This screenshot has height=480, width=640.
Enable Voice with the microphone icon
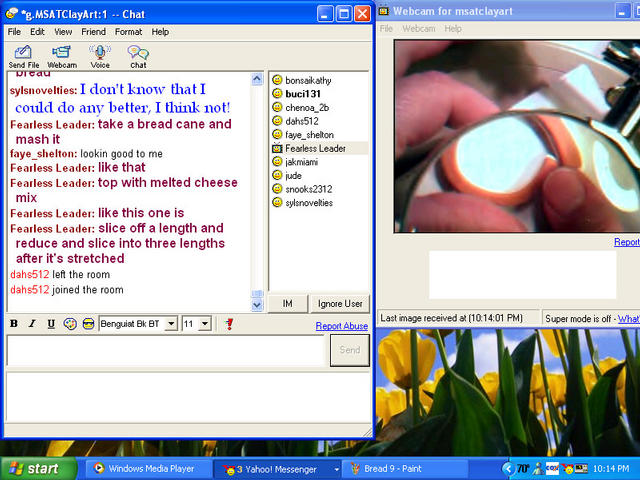pyautogui.click(x=100, y=56)
